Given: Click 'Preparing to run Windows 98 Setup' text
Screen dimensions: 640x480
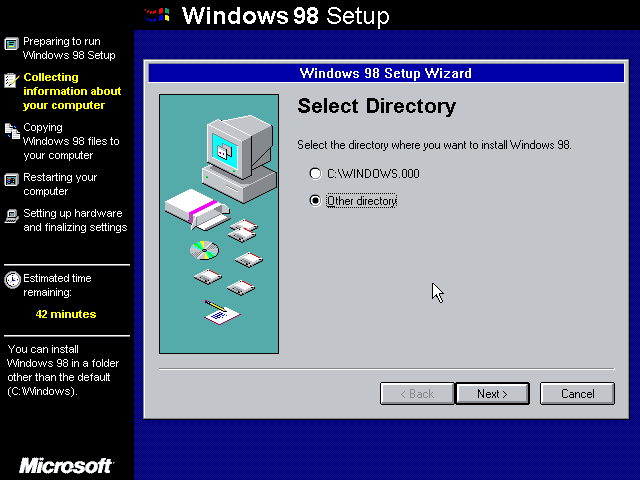Looking at the screenshot, I should click(x=69, y=48).
